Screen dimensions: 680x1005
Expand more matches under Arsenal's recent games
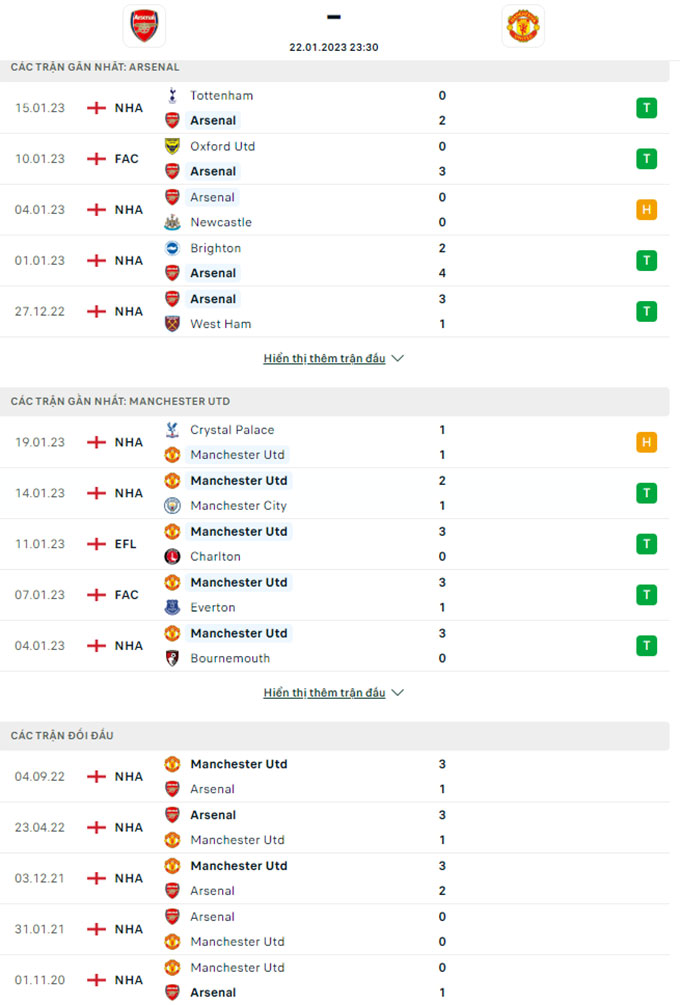point(333,358)
